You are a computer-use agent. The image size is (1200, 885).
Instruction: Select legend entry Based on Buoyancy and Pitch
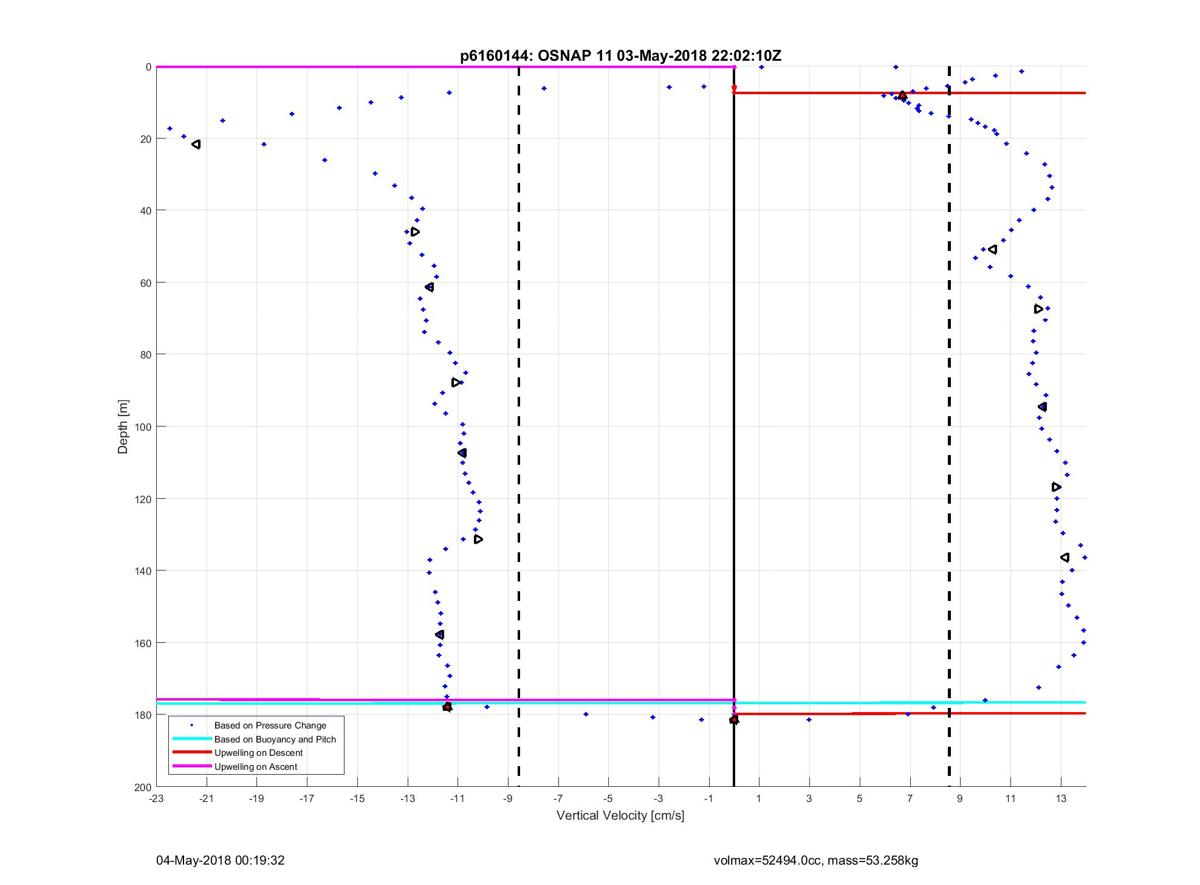[275, 739]
